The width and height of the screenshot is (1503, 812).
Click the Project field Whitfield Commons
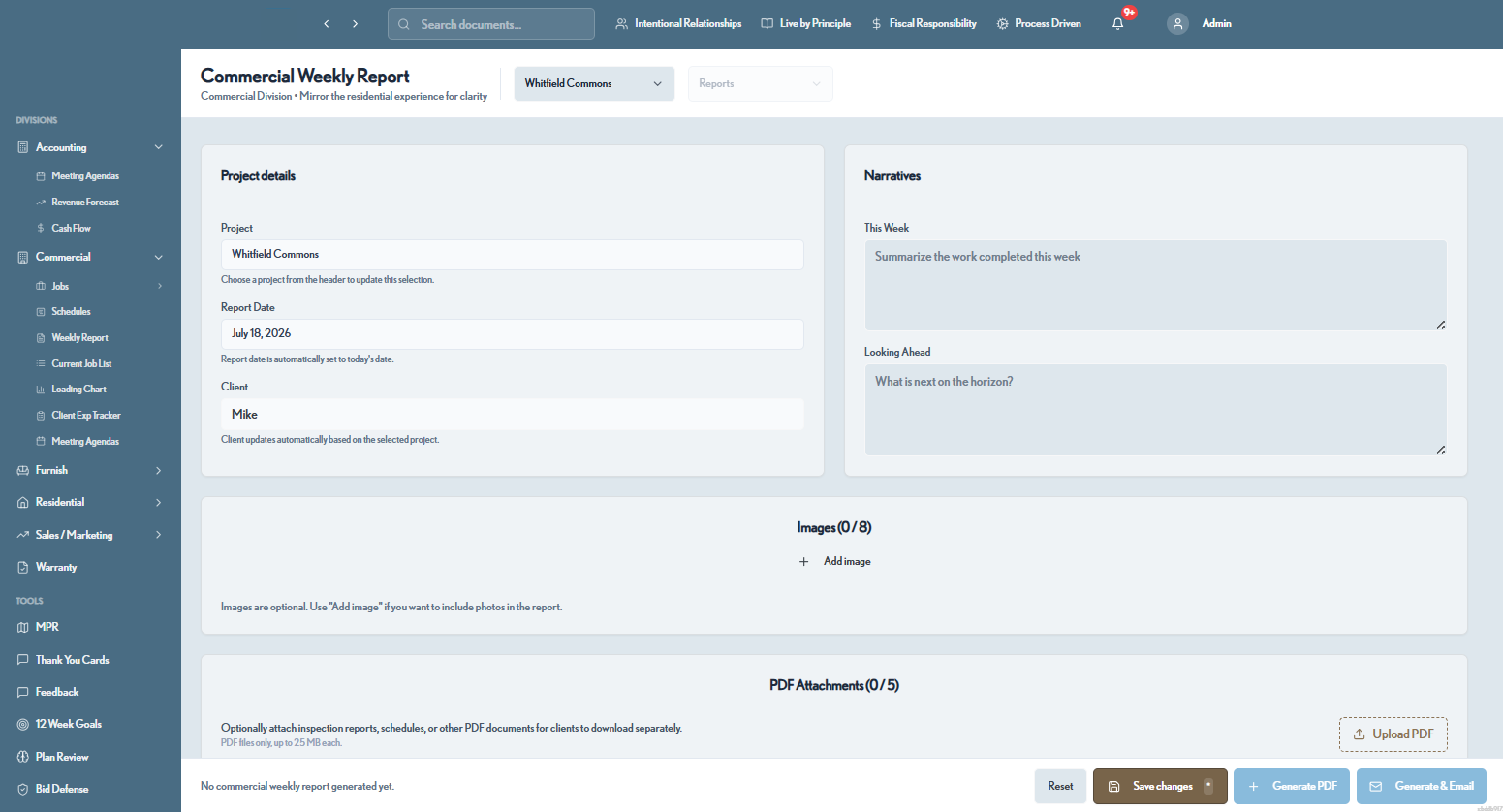tap(512, 255)
